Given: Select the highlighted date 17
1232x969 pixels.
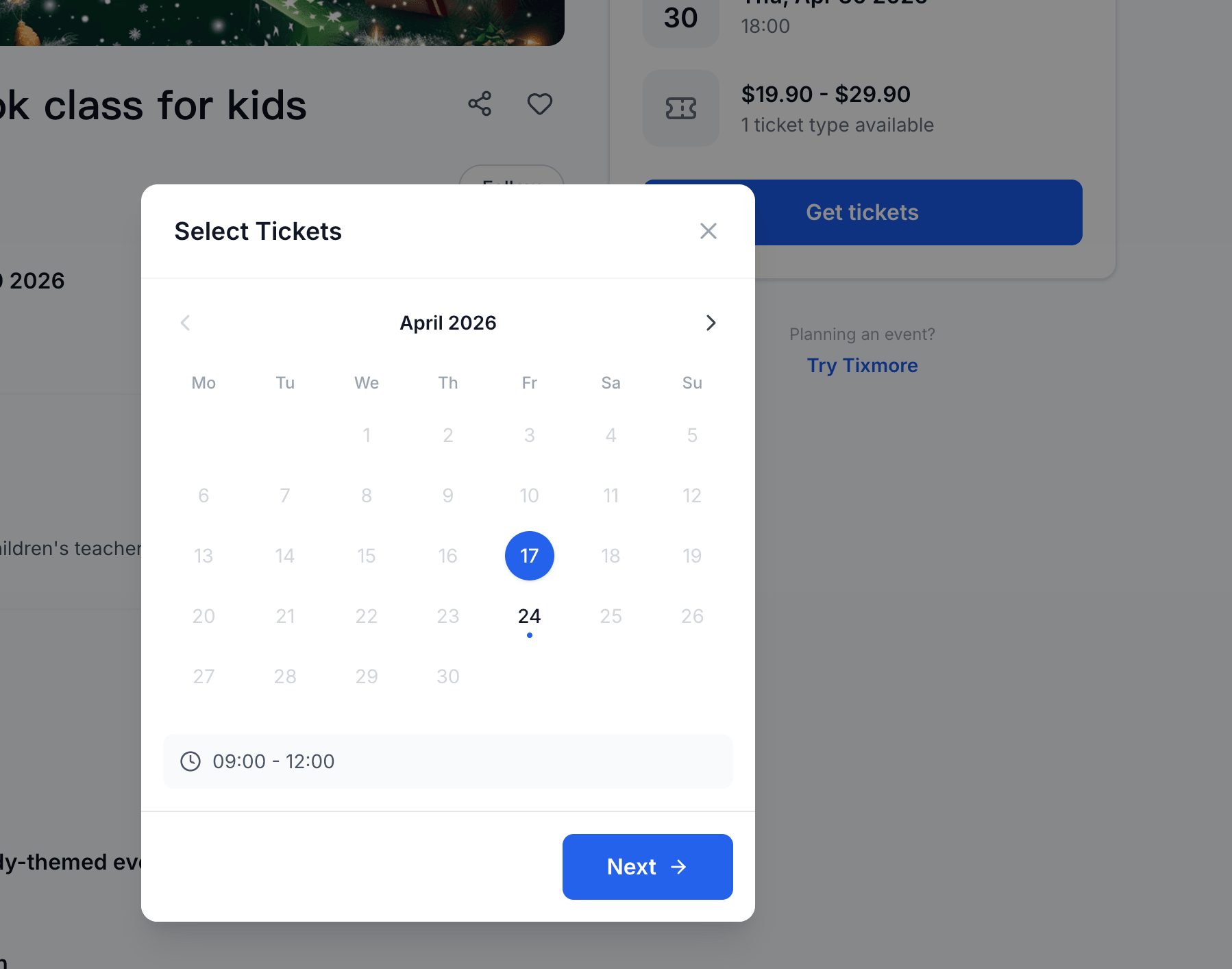Looking at the screenshot, I should (x=529, y=556).
